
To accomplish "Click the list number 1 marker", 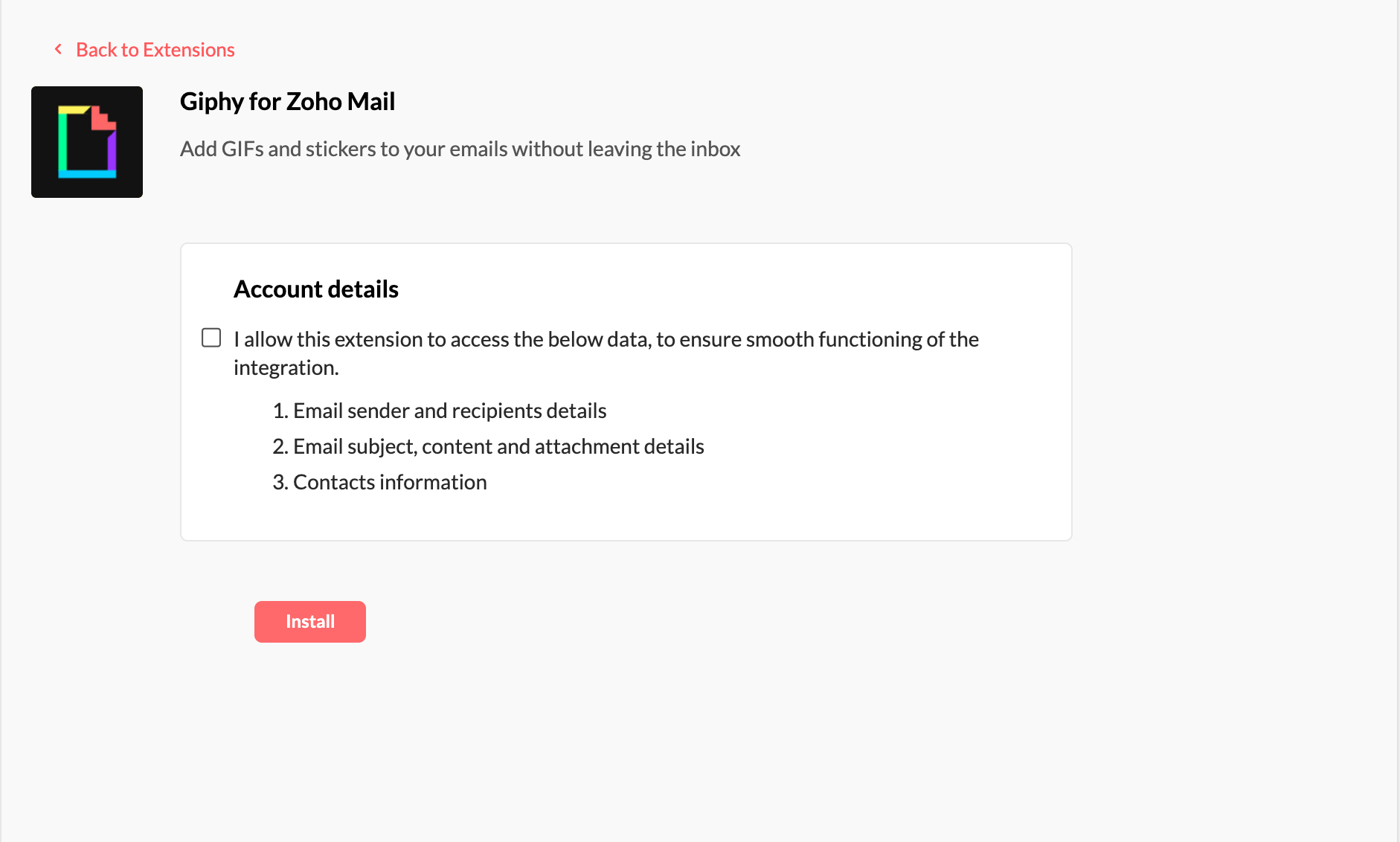I will pyautogui.click(x=280, y=411).
